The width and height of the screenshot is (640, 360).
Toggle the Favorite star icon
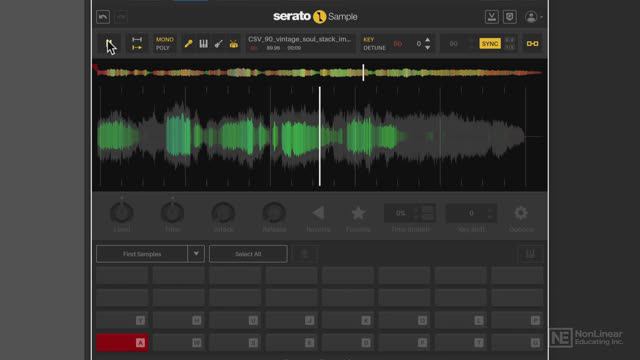pos(358,213)
